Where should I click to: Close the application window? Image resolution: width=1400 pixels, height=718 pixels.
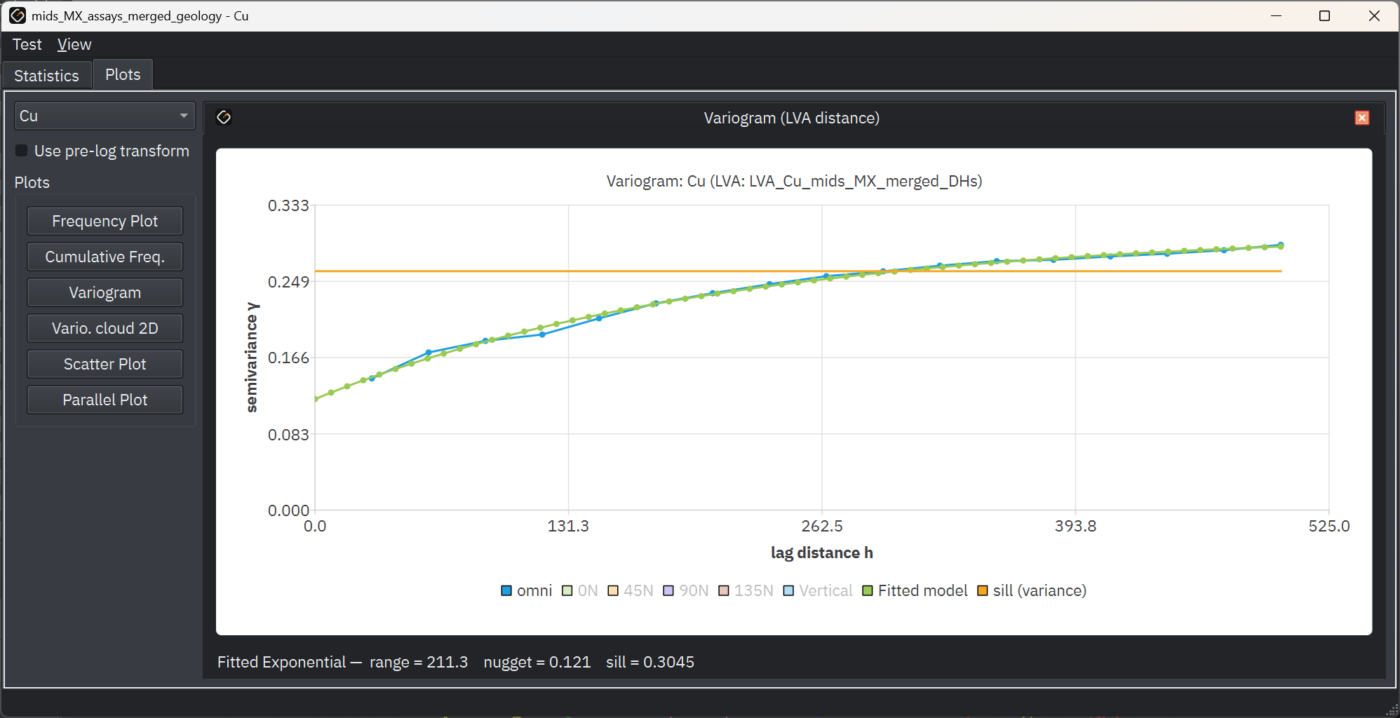[1373, 16]
